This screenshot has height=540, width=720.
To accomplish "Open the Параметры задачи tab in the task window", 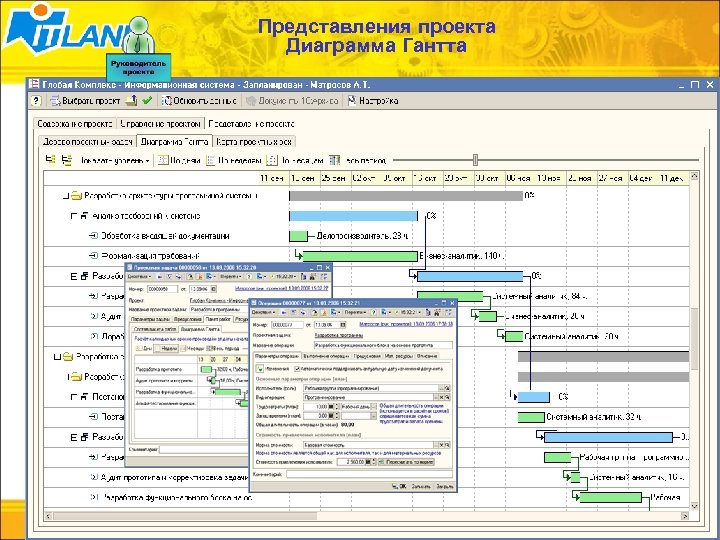I will click(150, 319).
